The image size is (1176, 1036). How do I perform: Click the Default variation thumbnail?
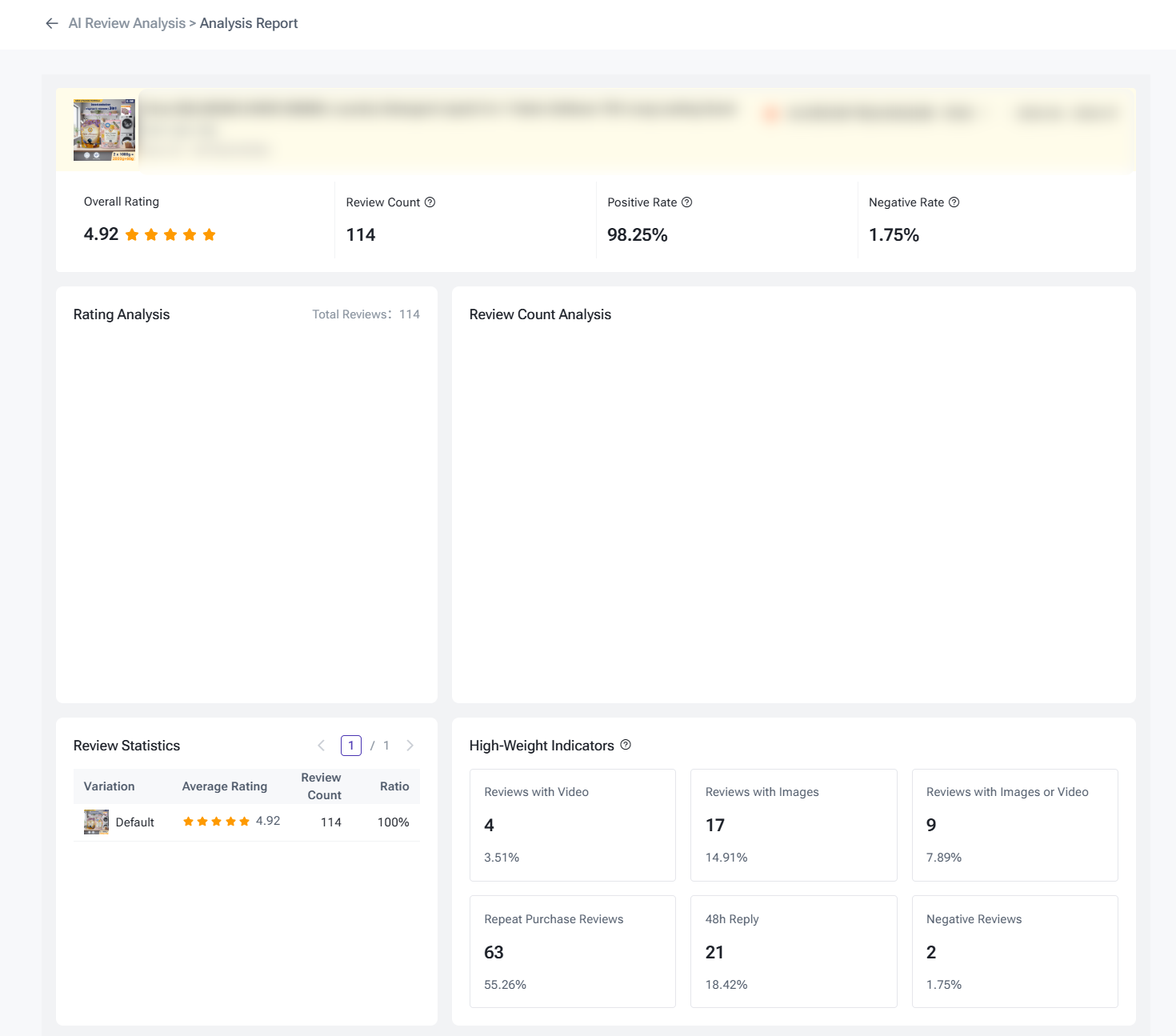click(96, 822)
